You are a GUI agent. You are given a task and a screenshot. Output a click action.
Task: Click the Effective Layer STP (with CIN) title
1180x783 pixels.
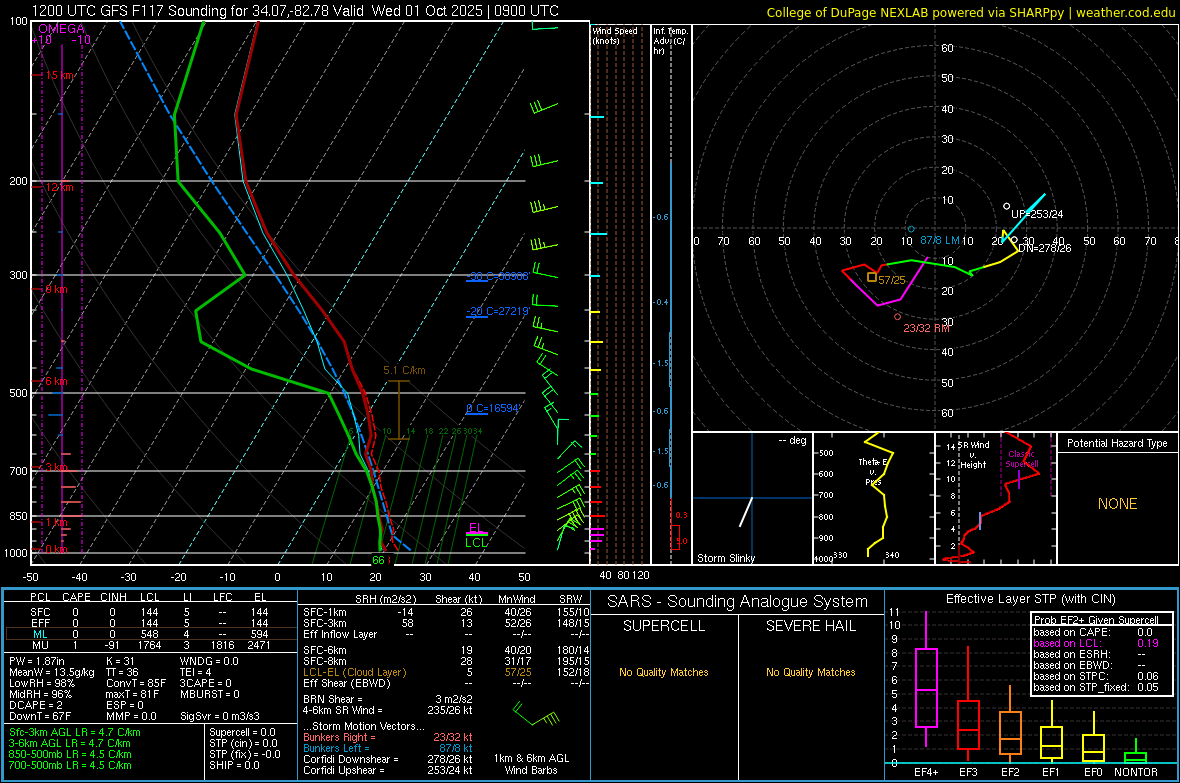(1030, 599)
